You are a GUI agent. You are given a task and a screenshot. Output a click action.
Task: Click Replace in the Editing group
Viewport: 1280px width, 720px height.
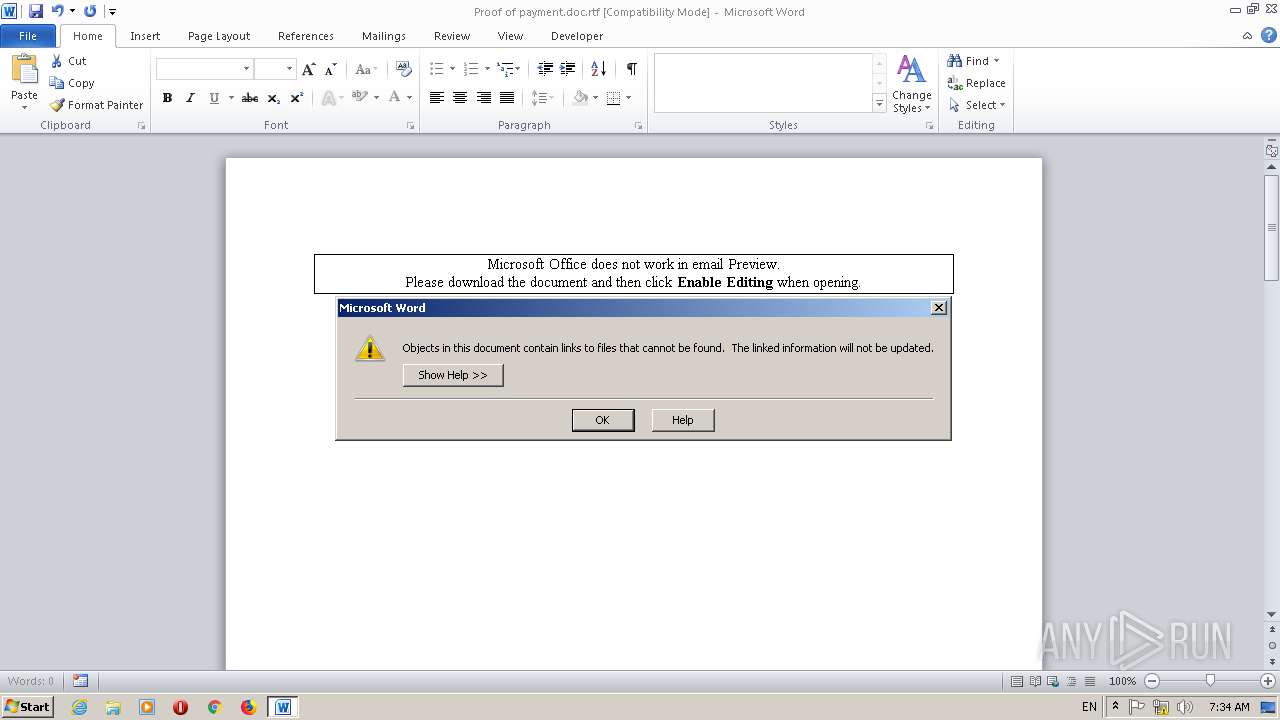tap(976, 83)
